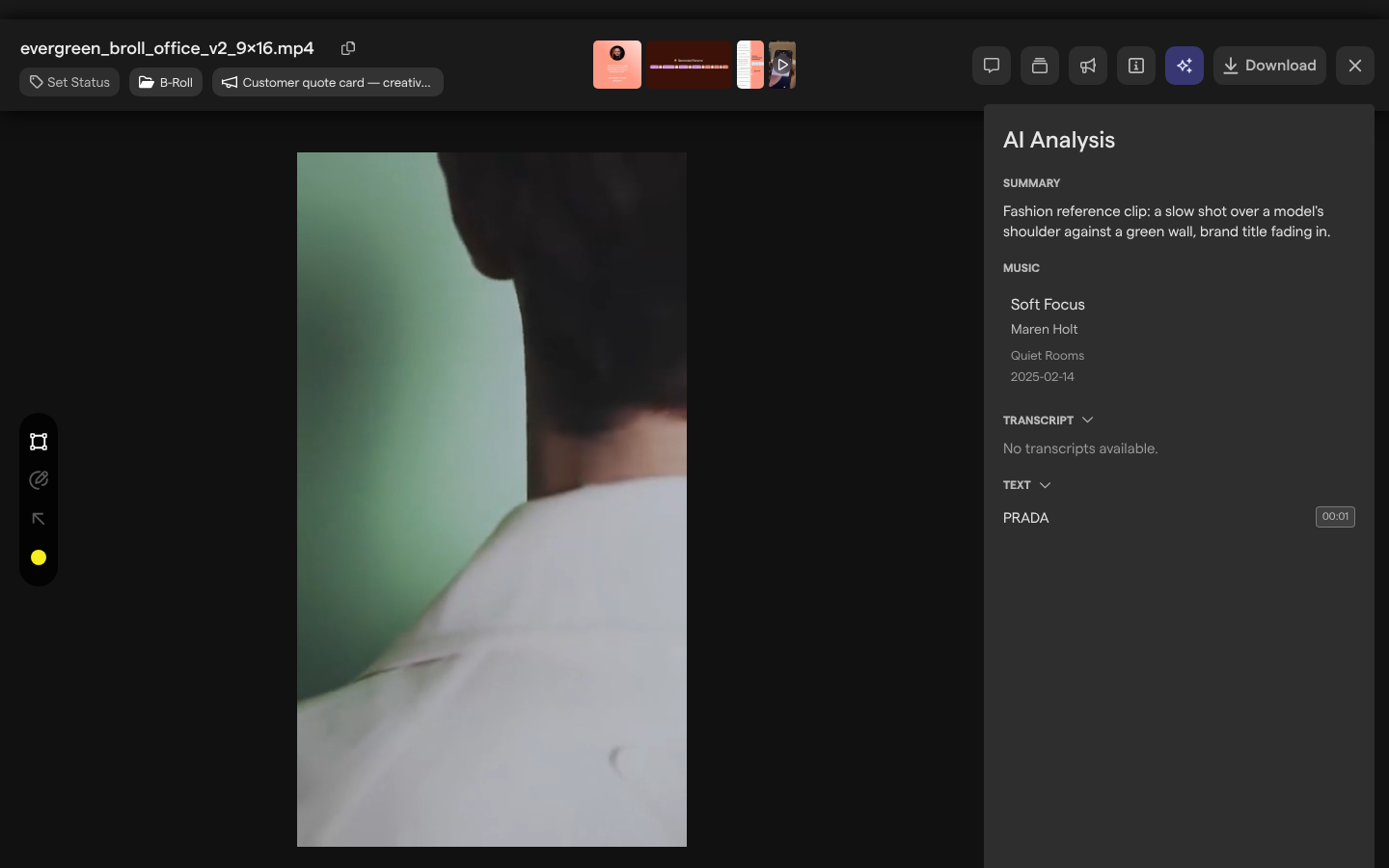This screenshot has height=868, width=1389.
Task: Select the first salmon portrait thumbnail
Action: click(x=617, y=65)
